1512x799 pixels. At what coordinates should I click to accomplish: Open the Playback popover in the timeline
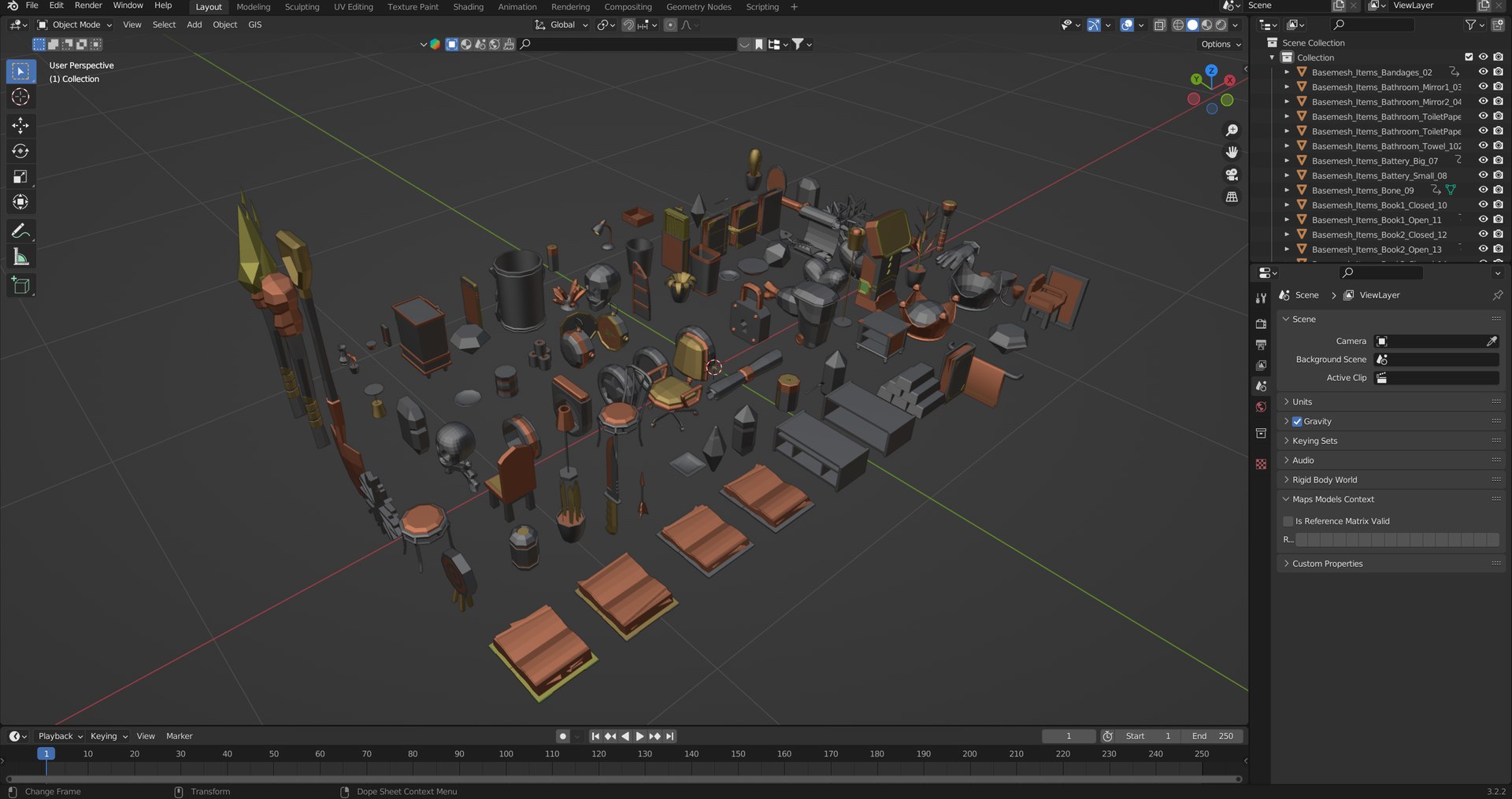(61, 736)
